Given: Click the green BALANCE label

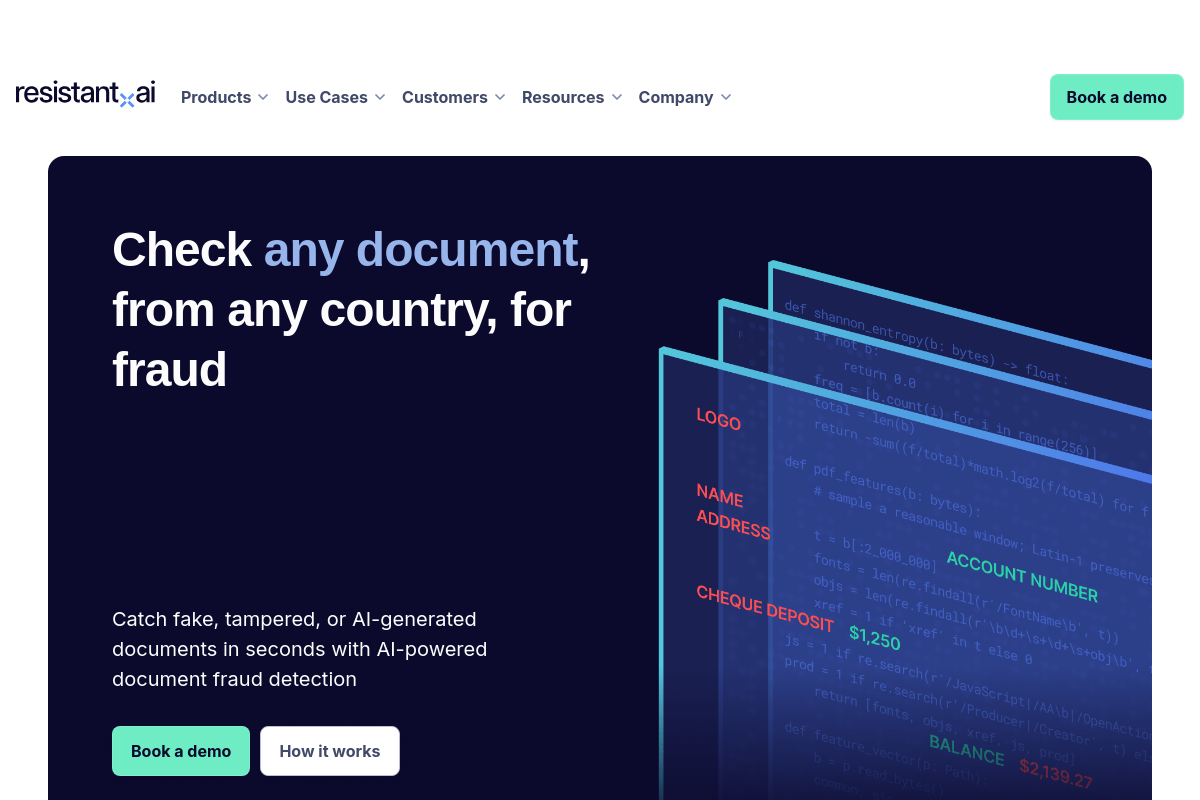Looking at the screenshot, I should point(966,749).
